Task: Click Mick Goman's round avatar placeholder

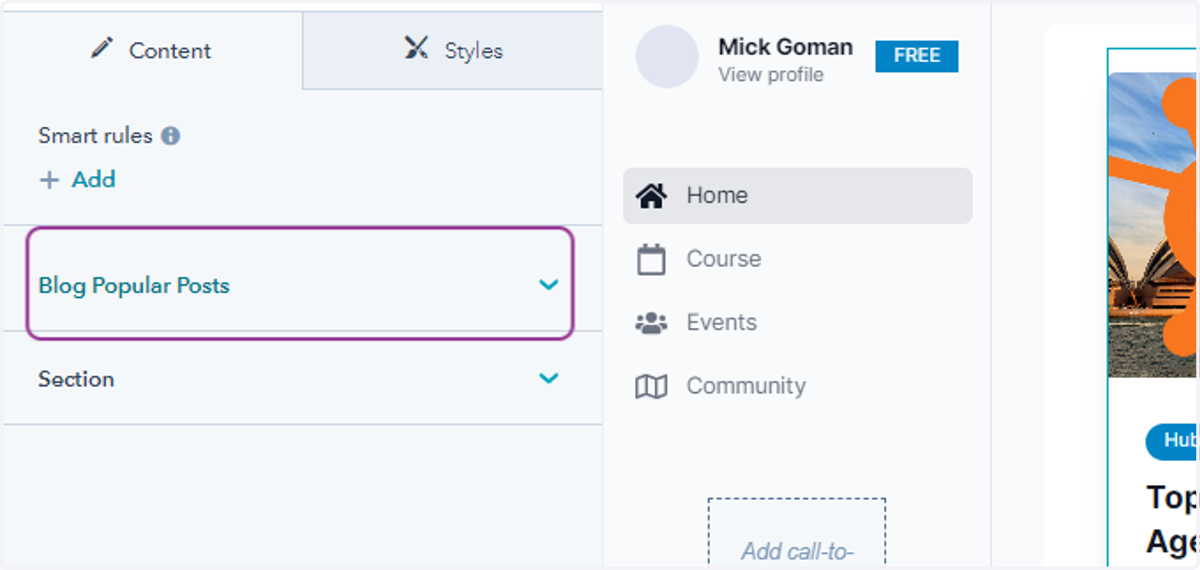Action: [667, 57]
